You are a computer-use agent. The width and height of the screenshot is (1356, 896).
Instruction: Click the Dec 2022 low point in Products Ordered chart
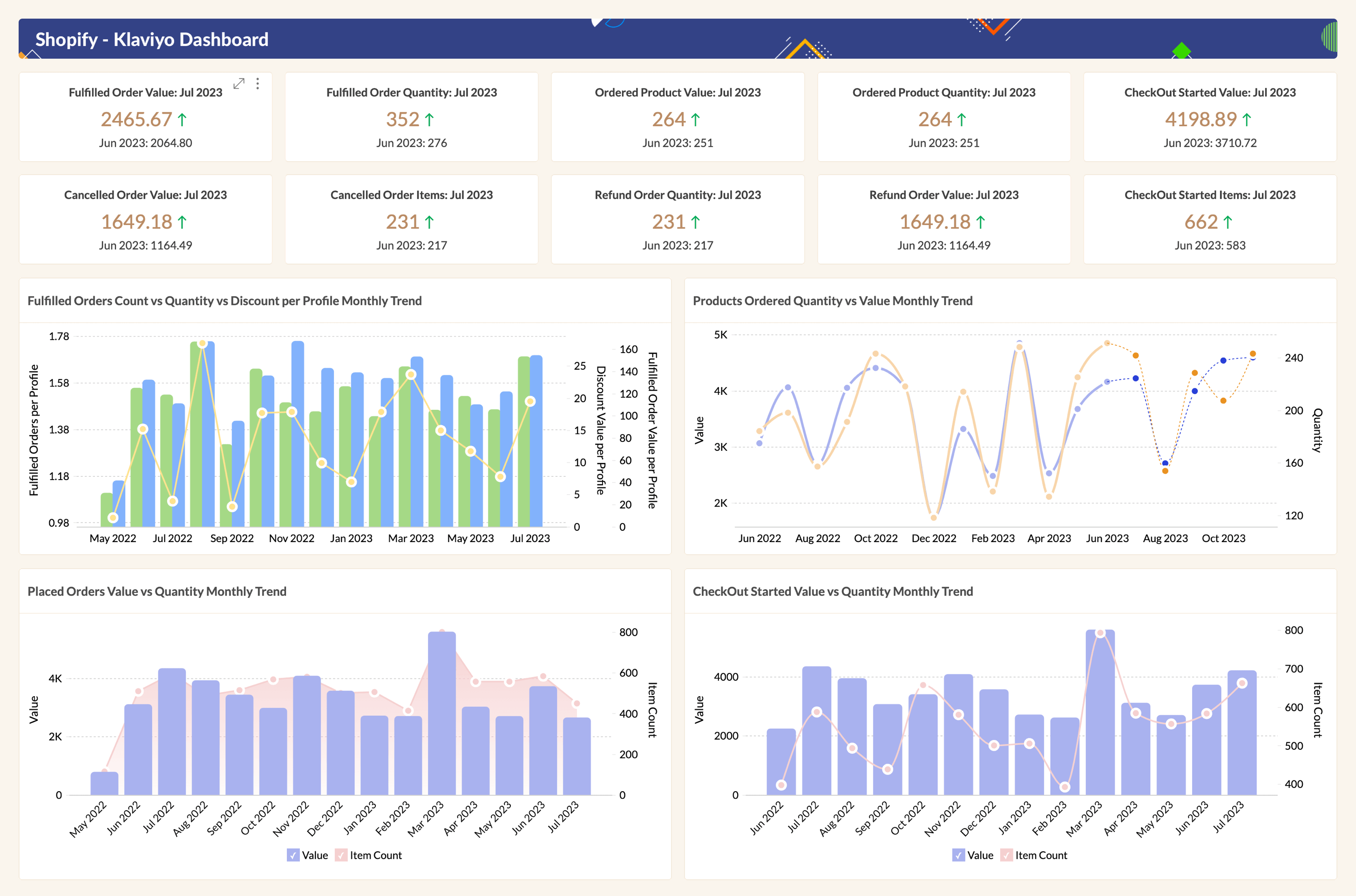tap(934, 518)
